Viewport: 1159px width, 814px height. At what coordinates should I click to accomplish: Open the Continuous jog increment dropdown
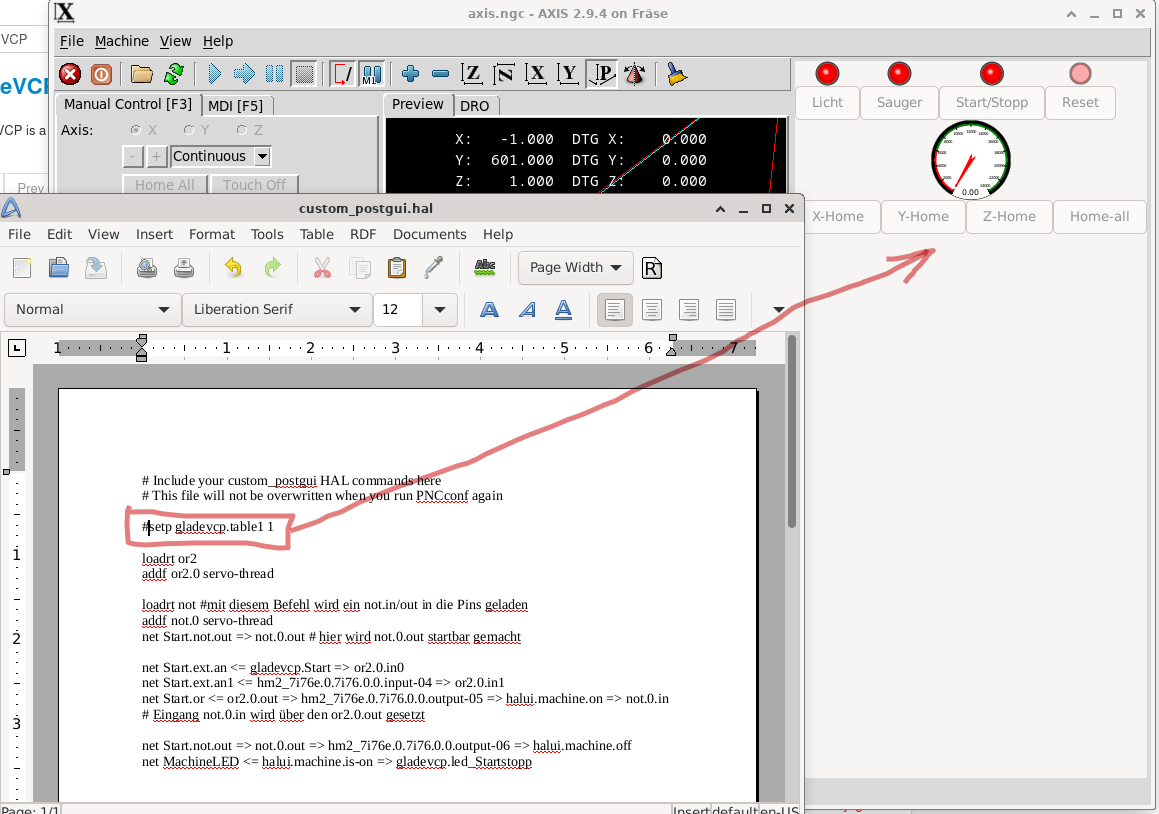pyautogui.click(x=262, y=156)
